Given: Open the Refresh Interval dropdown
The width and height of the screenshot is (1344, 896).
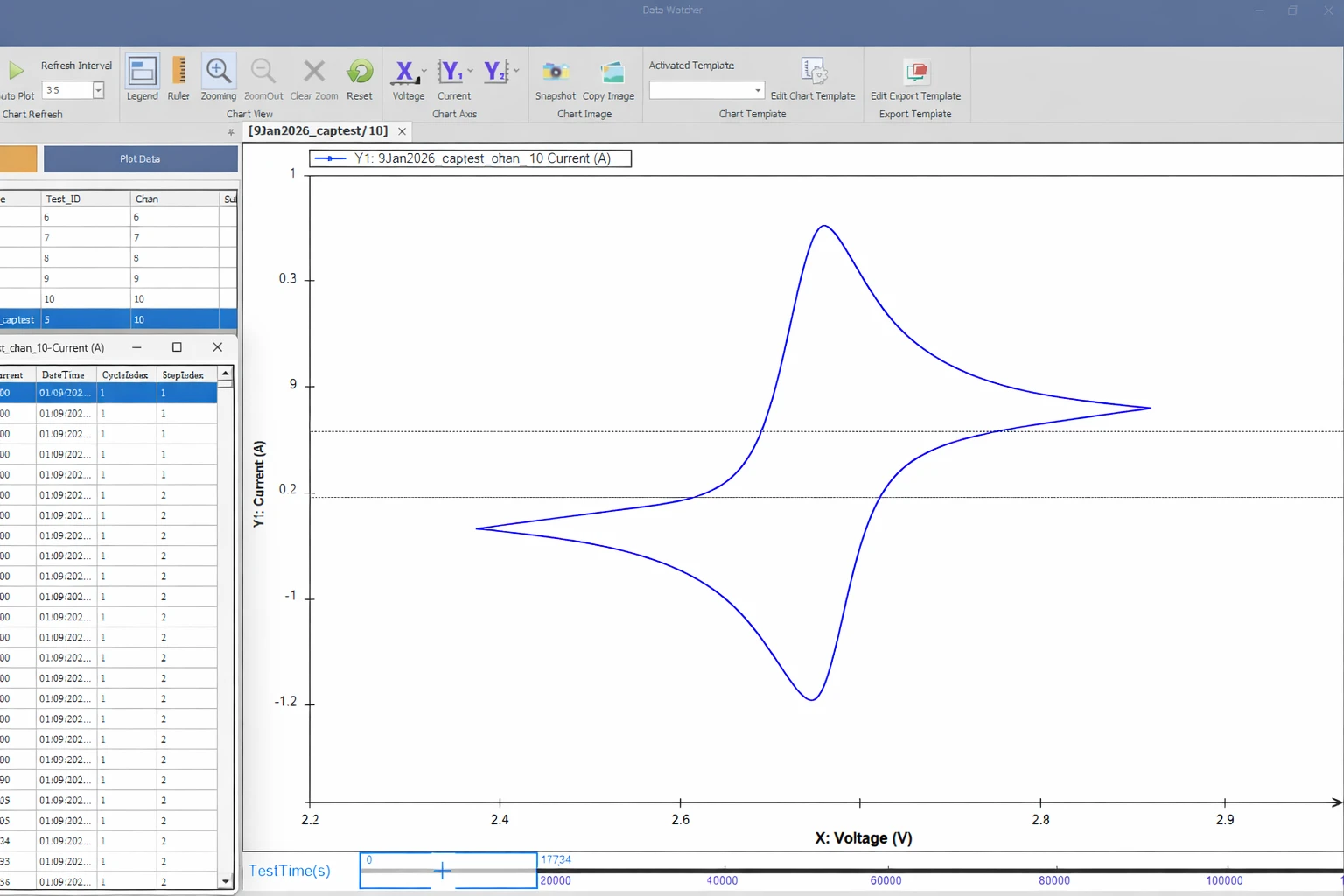Looking at the screenshot, I should (x=96, y=89).
